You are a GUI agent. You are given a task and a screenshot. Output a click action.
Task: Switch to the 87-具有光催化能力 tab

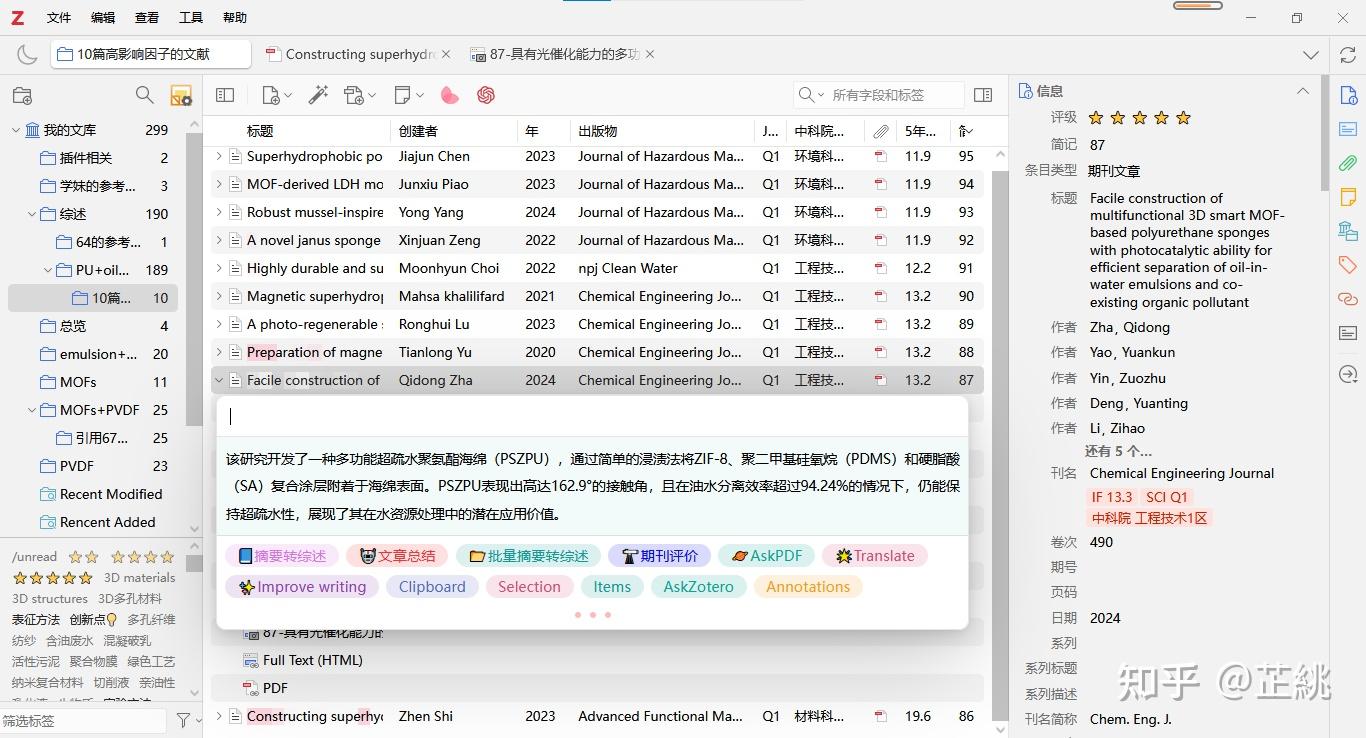[x=562, y=55]
